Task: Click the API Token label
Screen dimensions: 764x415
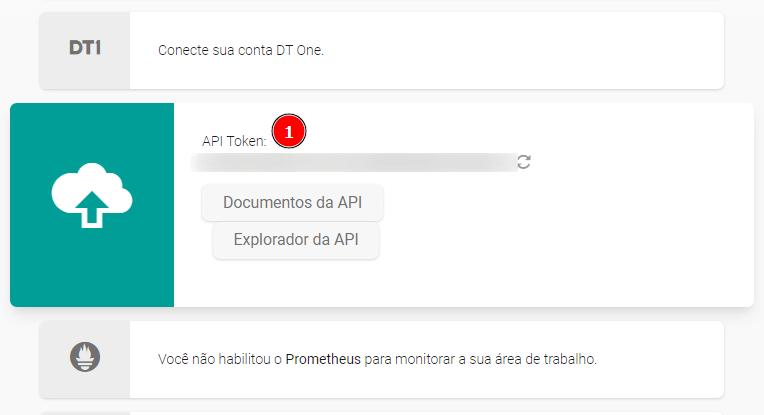Action: coord(234,141)
